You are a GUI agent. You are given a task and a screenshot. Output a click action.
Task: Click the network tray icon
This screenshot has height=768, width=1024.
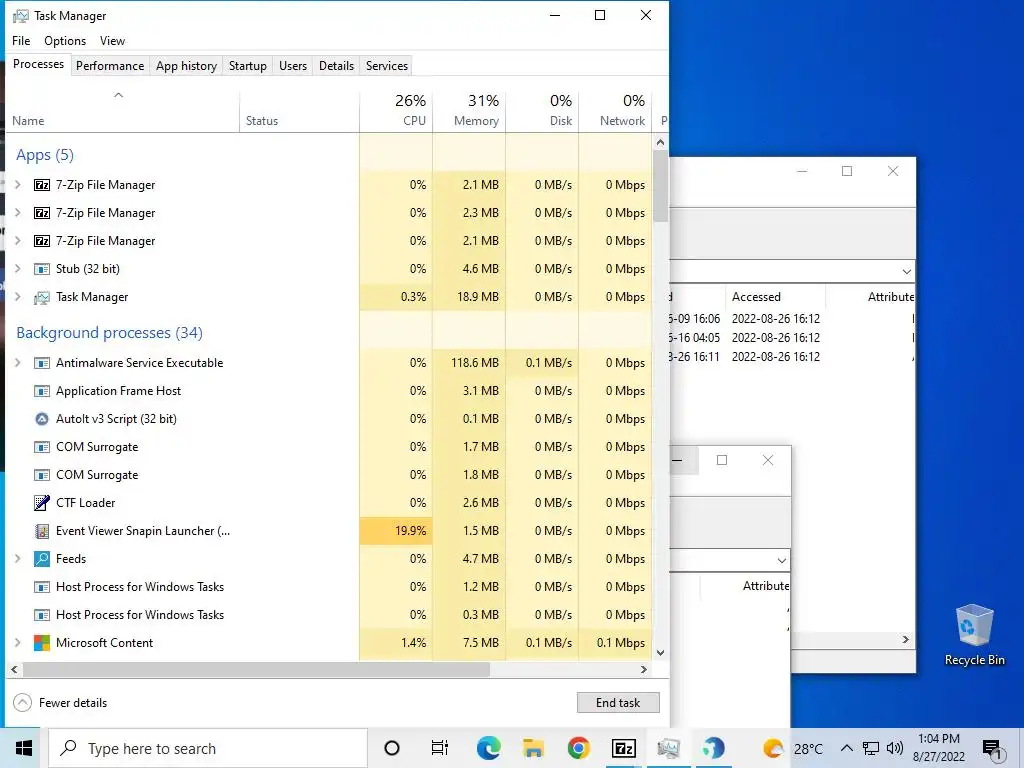[871, 748]
